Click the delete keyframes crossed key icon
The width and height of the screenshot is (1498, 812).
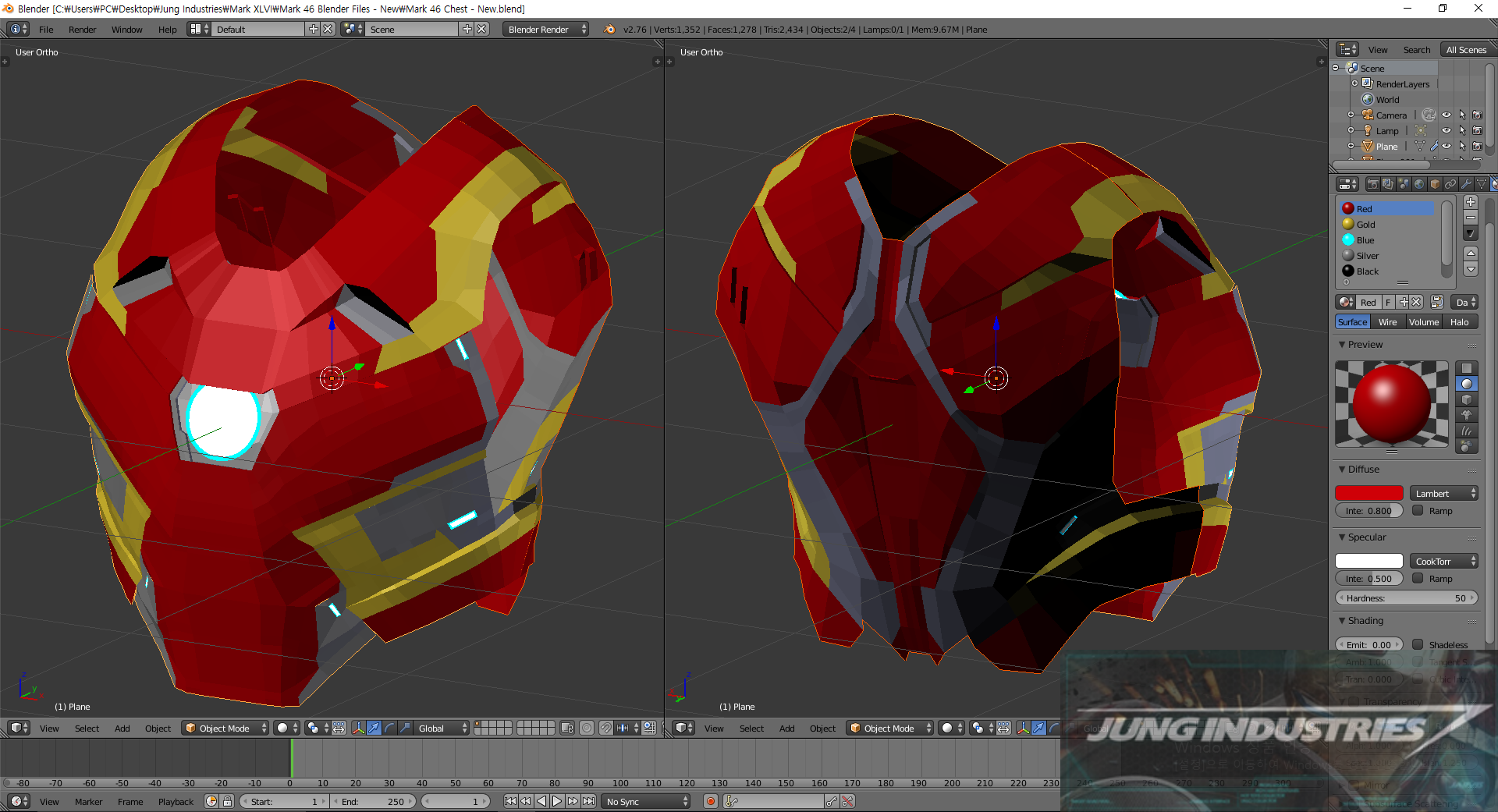pos(848,801)
